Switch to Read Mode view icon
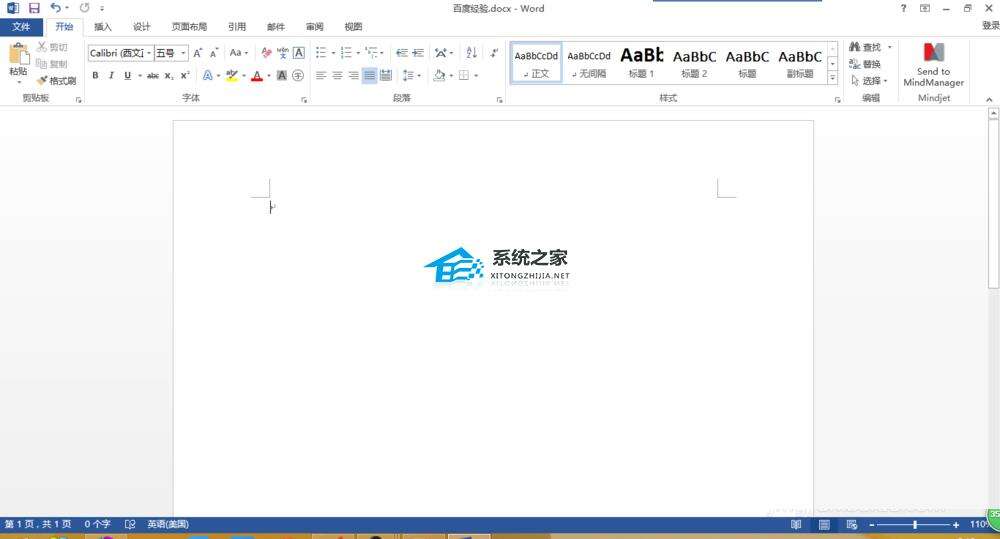1000x539 pixels. 796,524
